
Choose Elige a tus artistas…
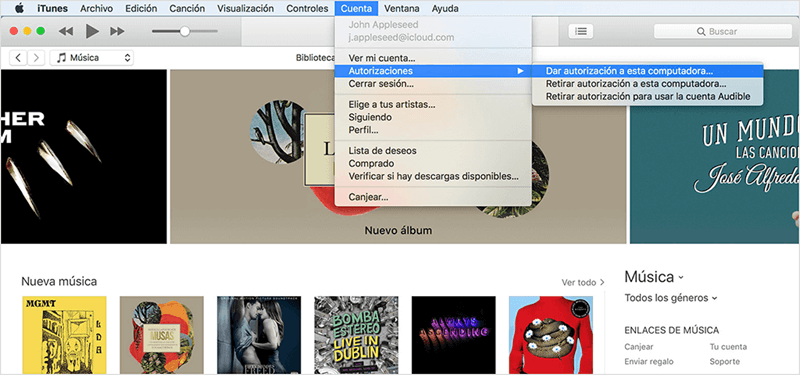[433, 105]
